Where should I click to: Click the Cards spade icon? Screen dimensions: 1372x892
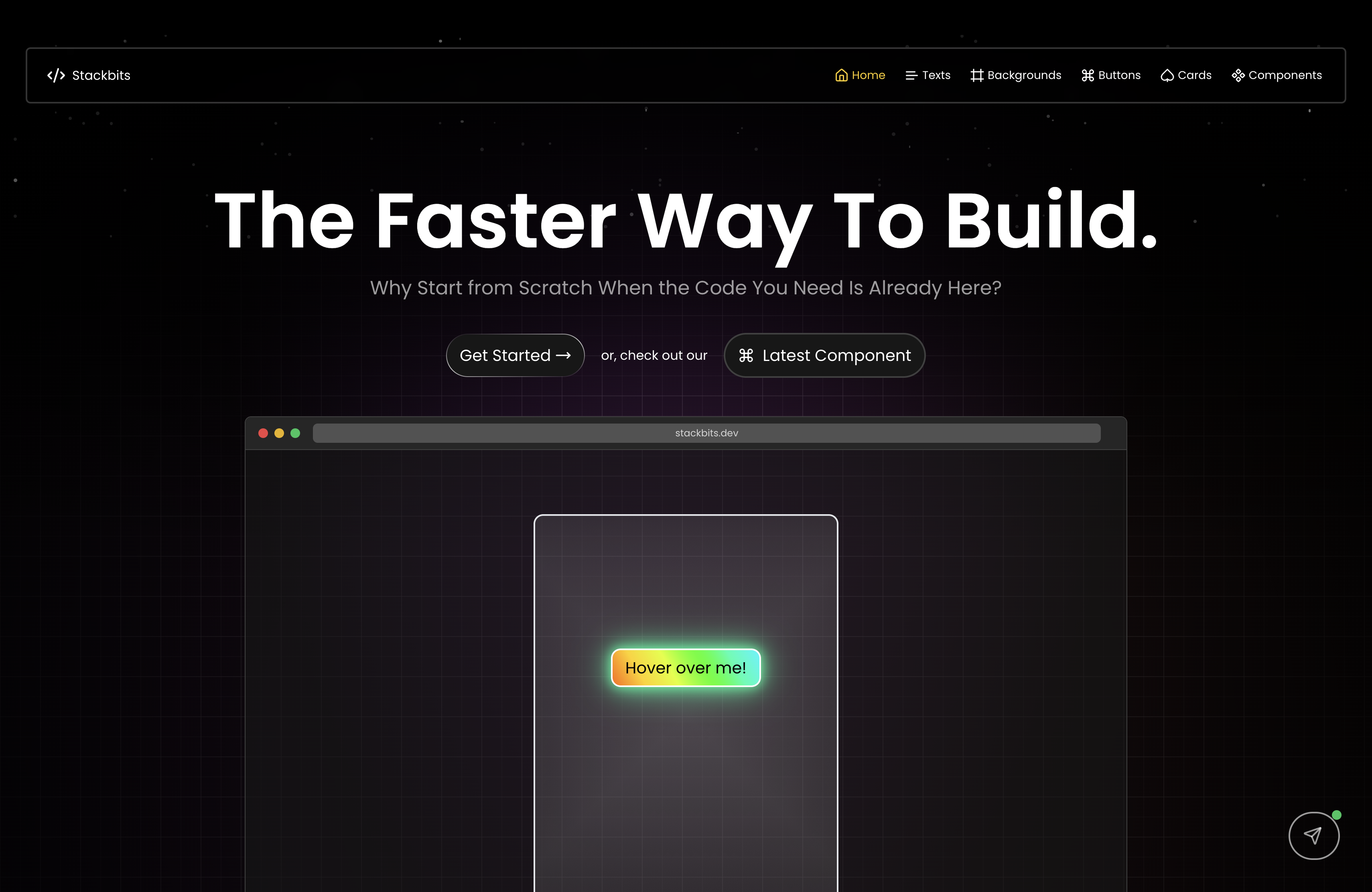pyautogui.click(x=1167, y=75)
